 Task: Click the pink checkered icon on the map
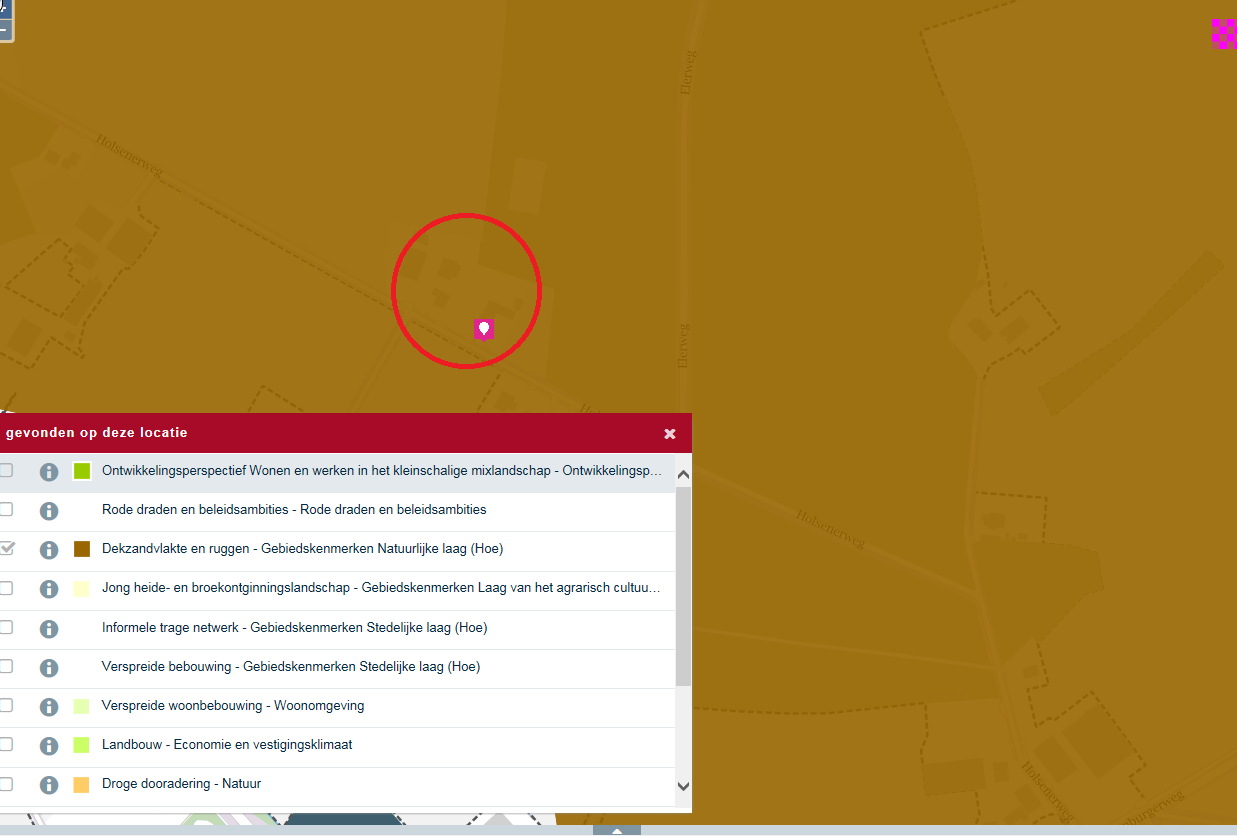1224,33
